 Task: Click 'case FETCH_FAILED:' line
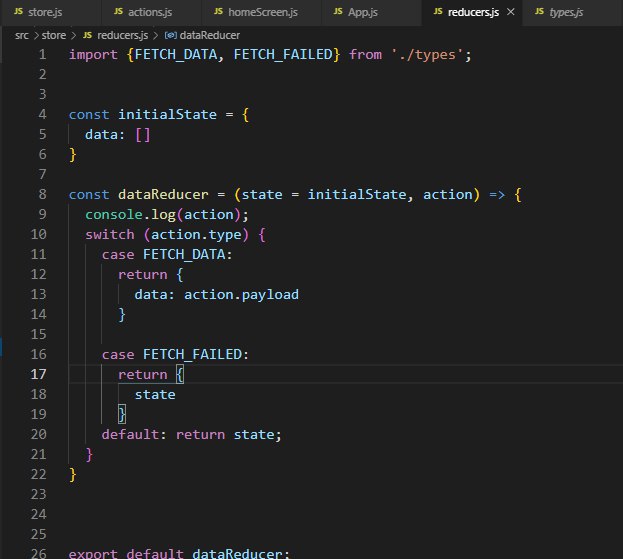coord(175,354)
